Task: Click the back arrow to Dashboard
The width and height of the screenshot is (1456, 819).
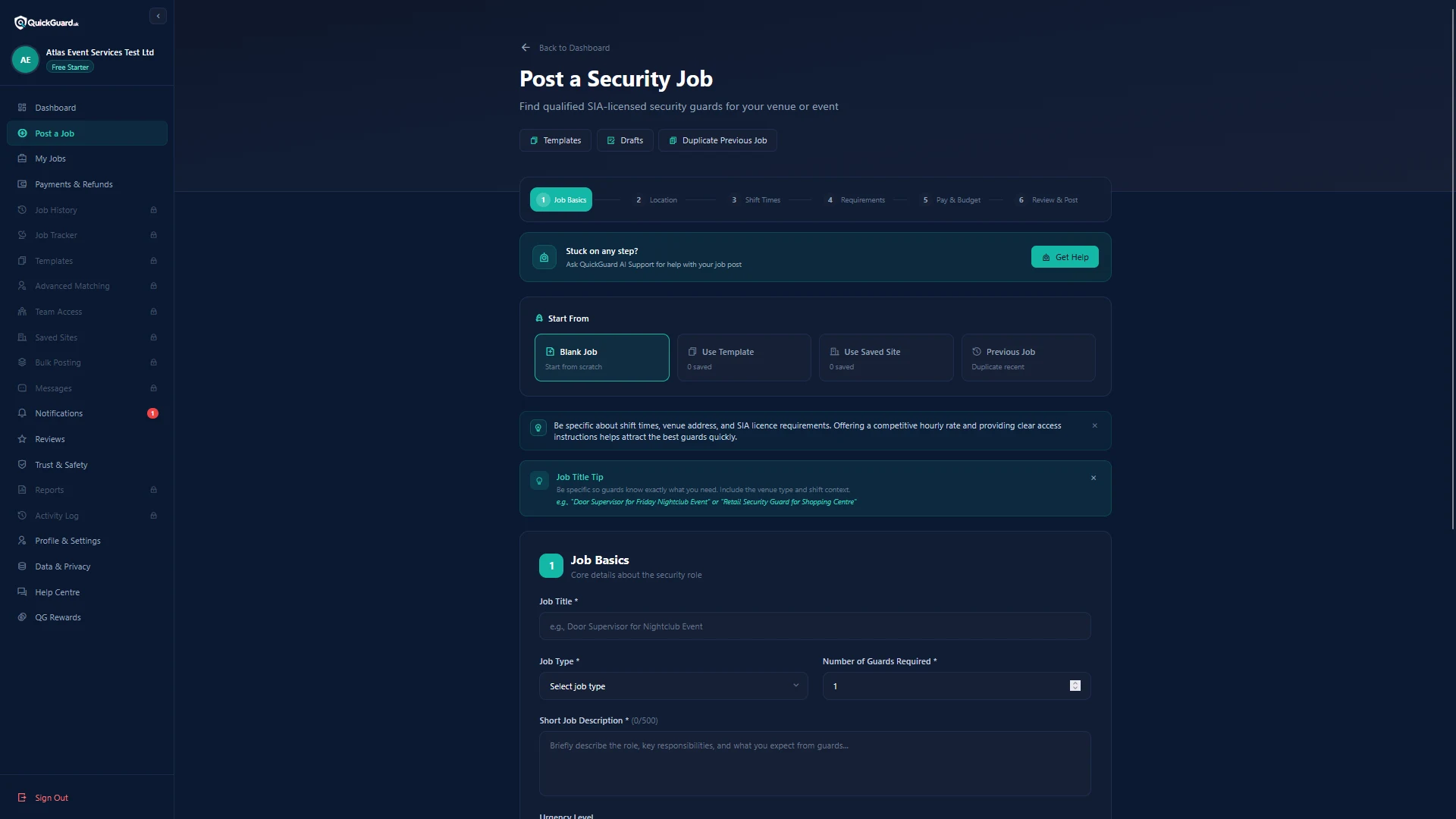Action: [x=526, y=48]
